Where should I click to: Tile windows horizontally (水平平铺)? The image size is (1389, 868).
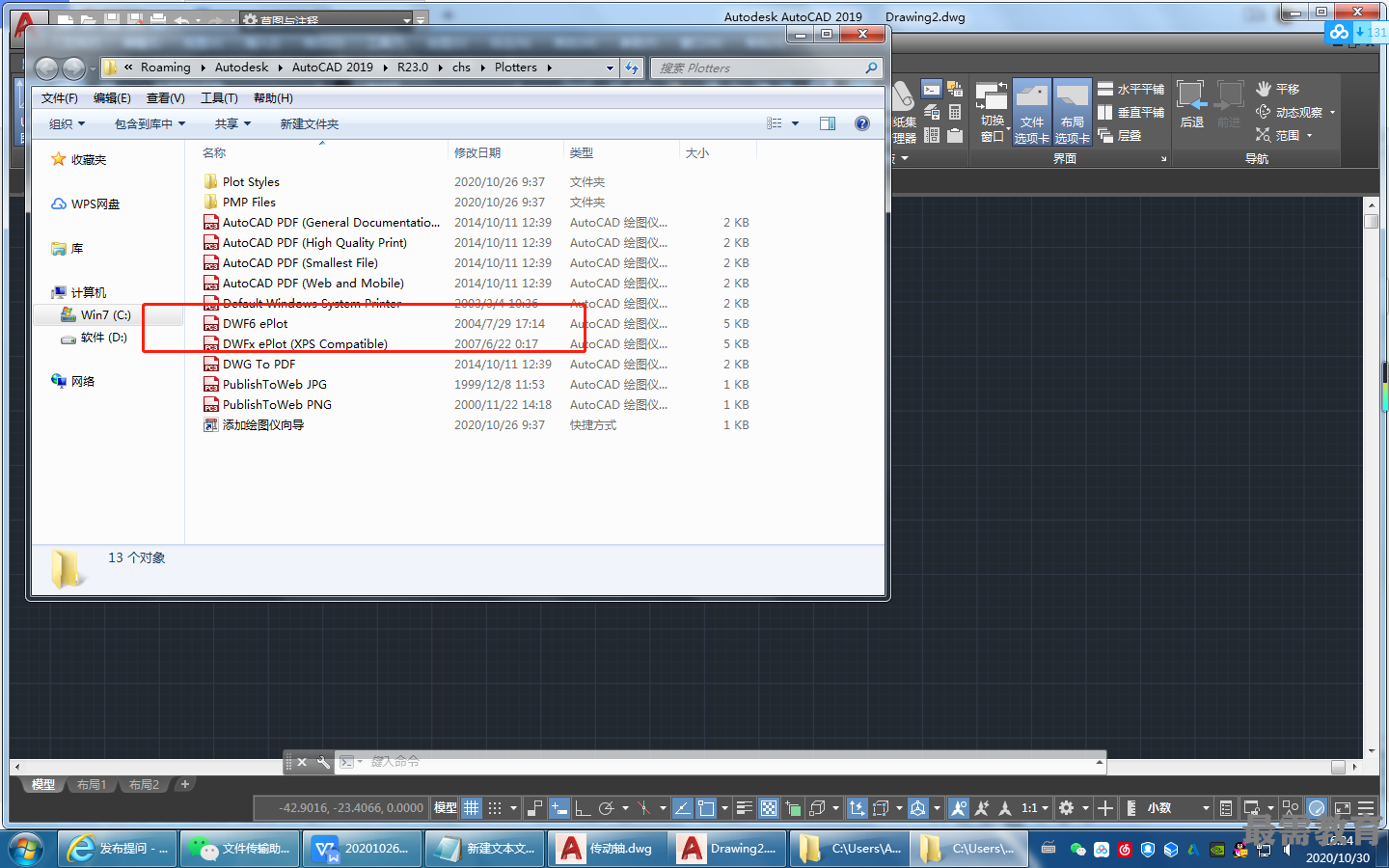1130,89
